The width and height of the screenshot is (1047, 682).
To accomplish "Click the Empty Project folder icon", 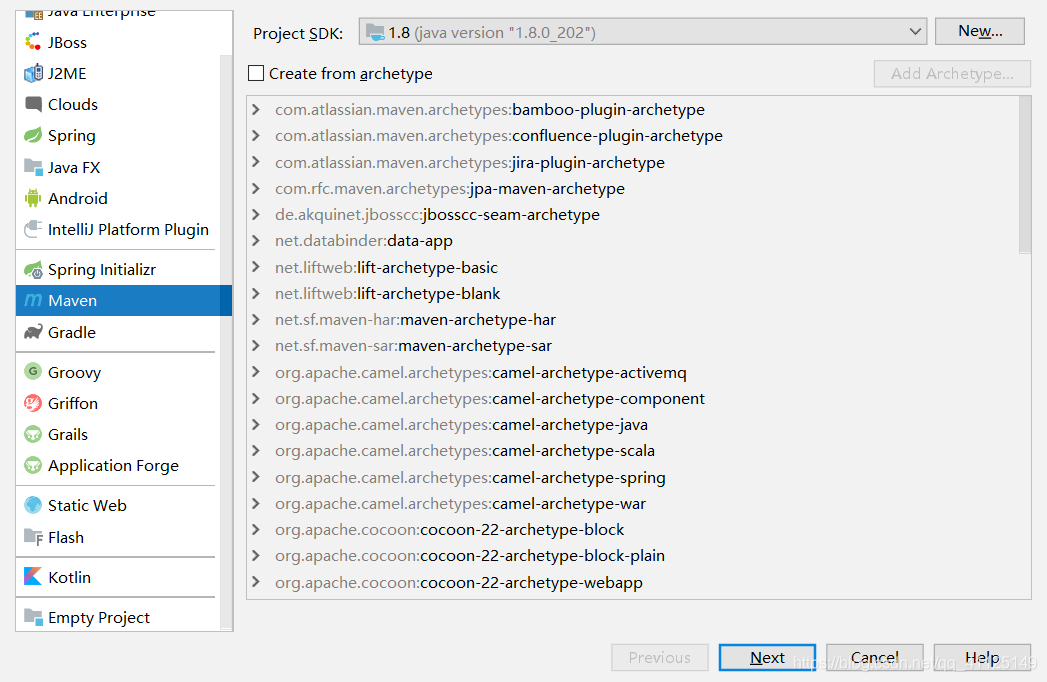I will pos(33,617).
